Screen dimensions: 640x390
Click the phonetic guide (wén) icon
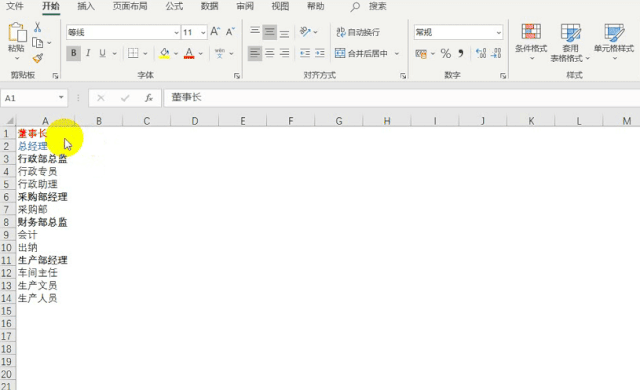[220, 53]
